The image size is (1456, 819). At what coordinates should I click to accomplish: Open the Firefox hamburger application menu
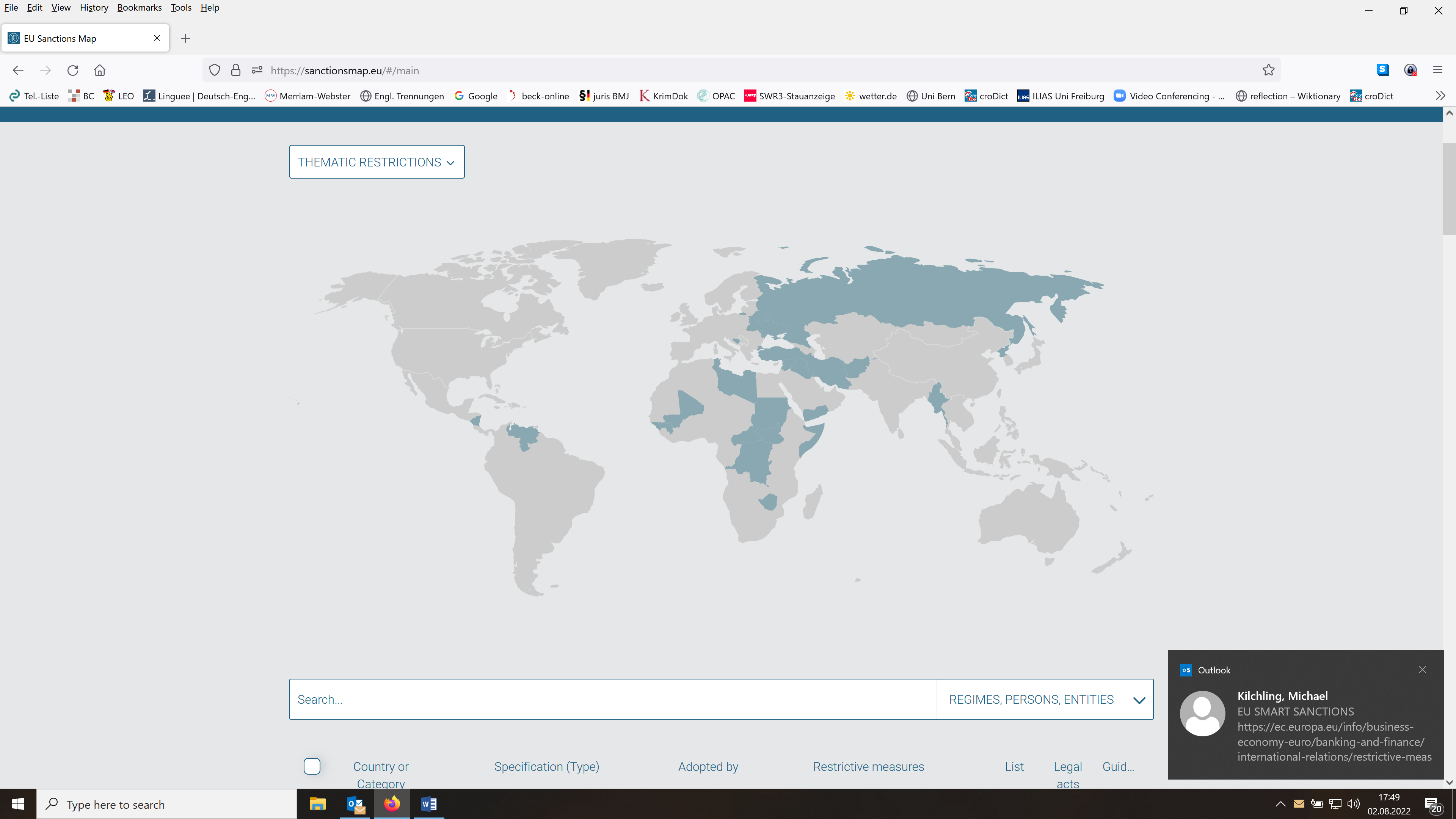[1438, 70]
